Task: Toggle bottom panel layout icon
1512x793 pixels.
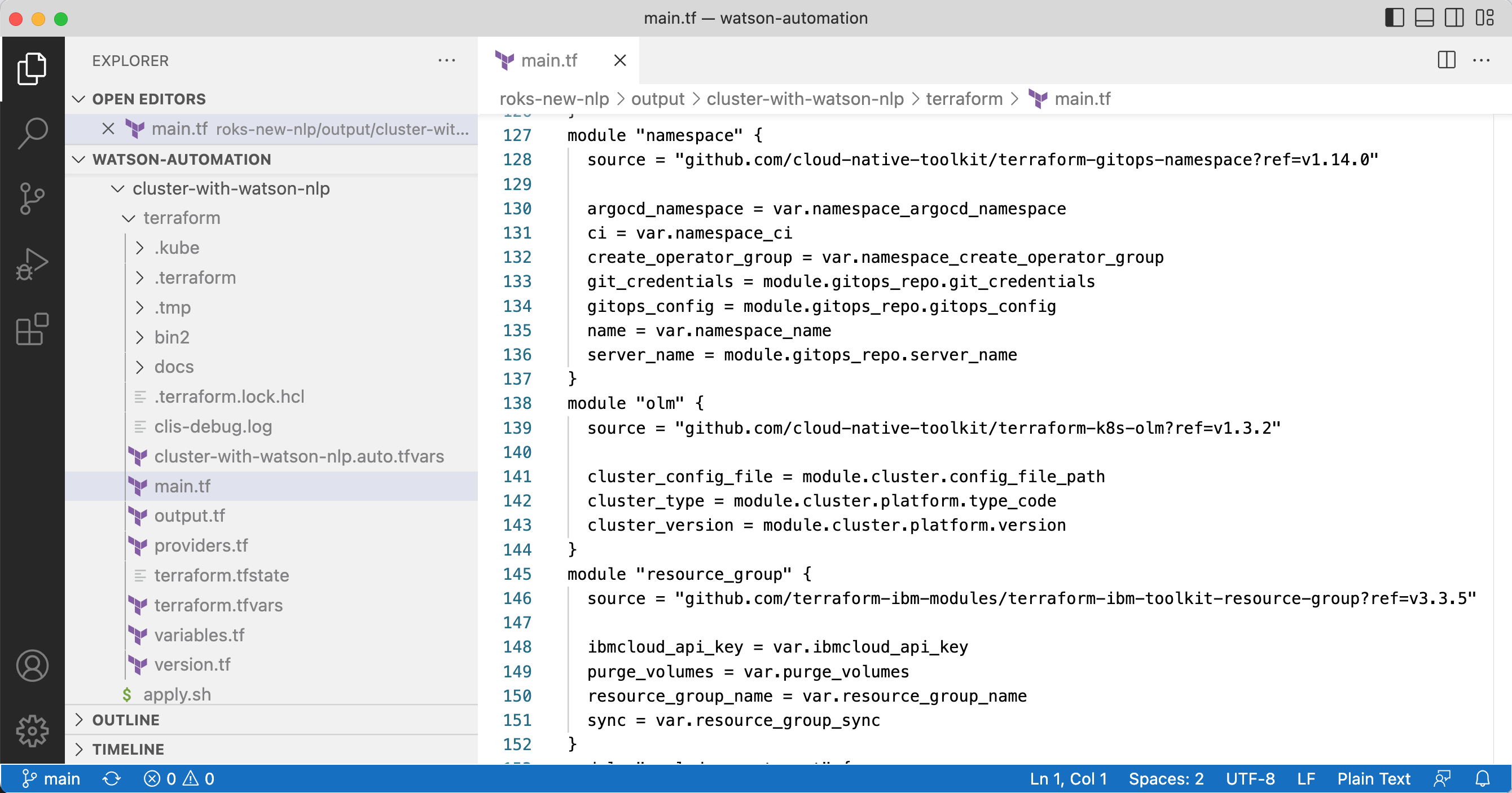Action: [1425, 17]
